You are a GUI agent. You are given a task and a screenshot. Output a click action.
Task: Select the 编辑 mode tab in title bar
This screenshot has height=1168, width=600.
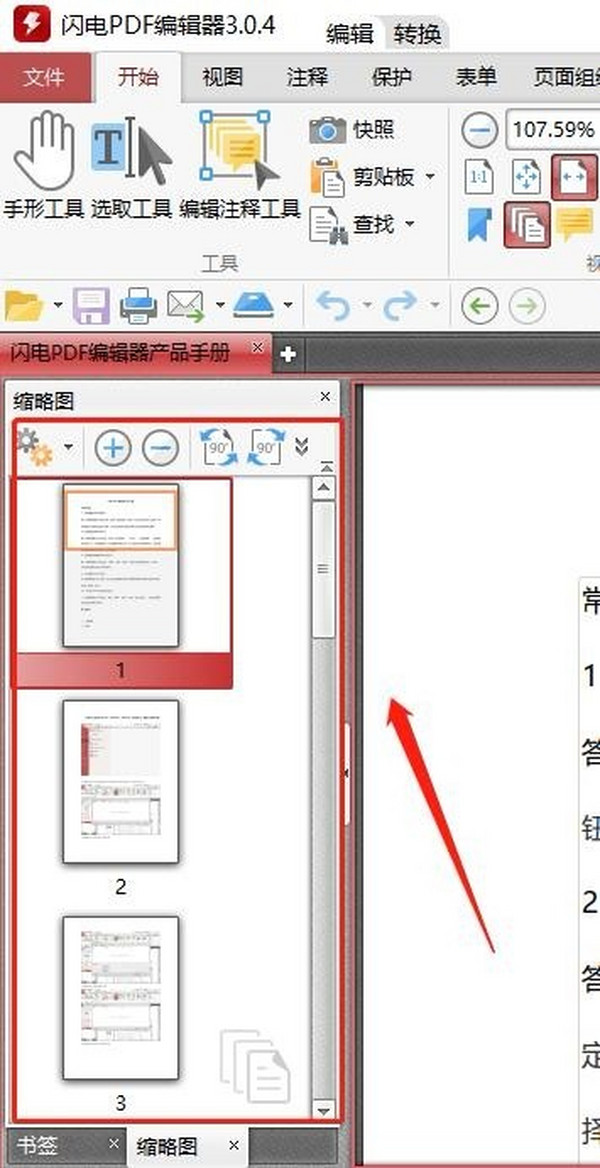[348, 34]
